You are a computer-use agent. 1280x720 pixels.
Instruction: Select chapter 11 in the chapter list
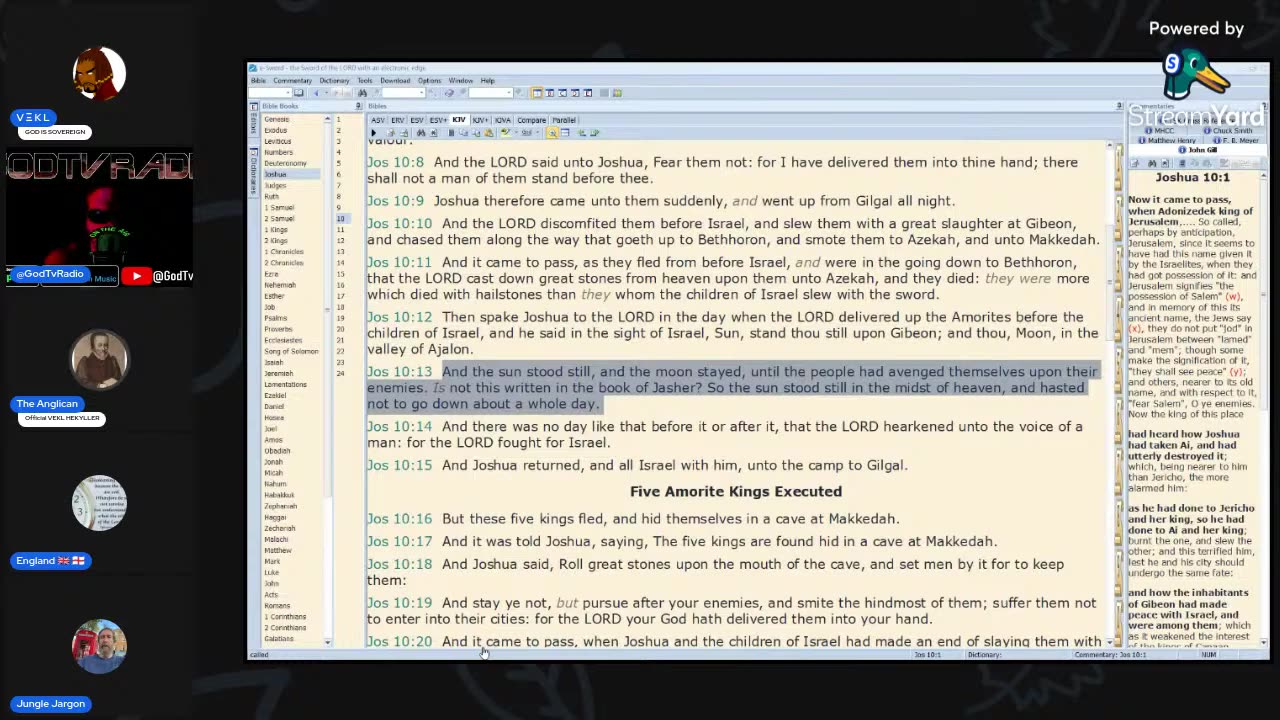[340, 230]
